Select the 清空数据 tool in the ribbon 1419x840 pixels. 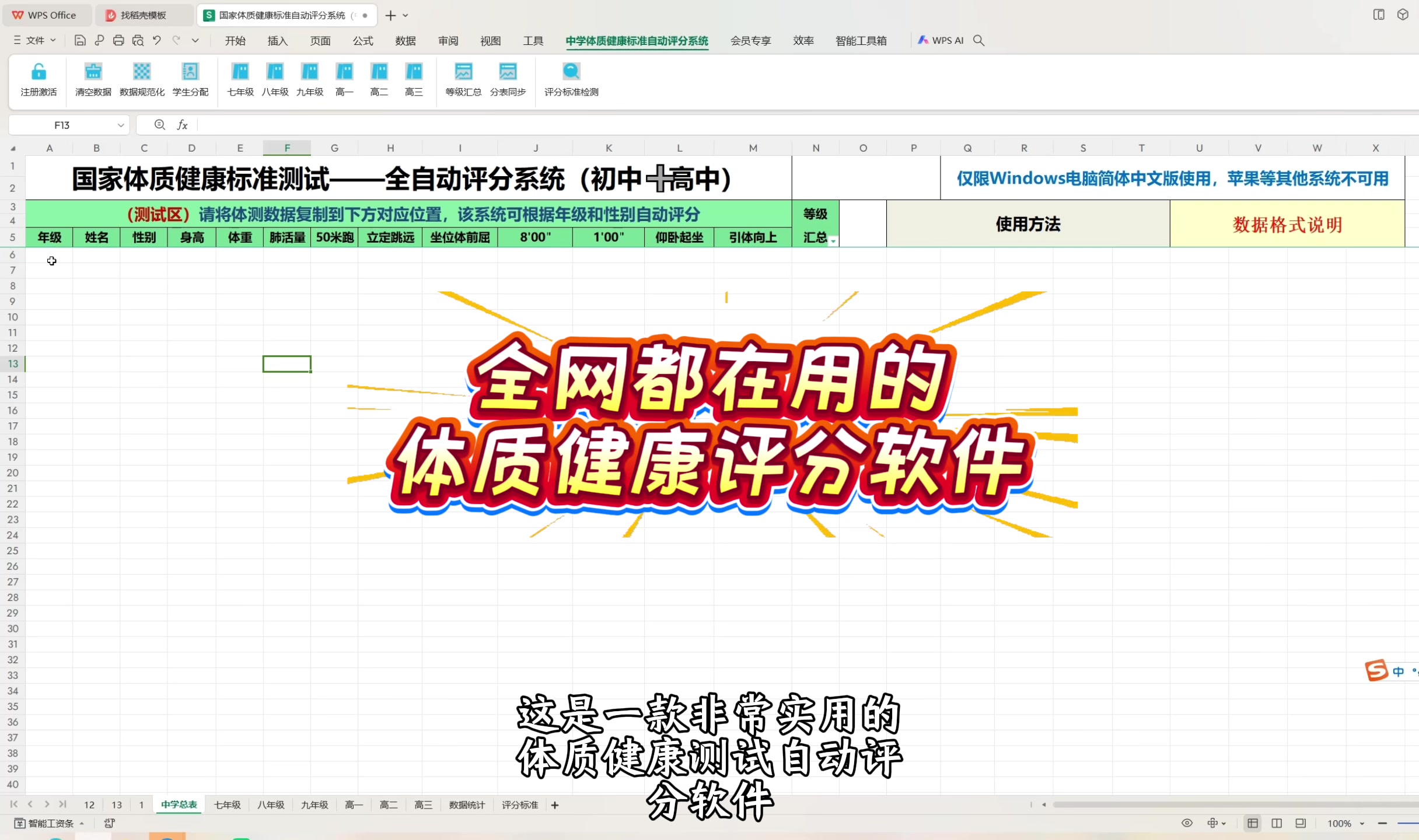point(93,79)
